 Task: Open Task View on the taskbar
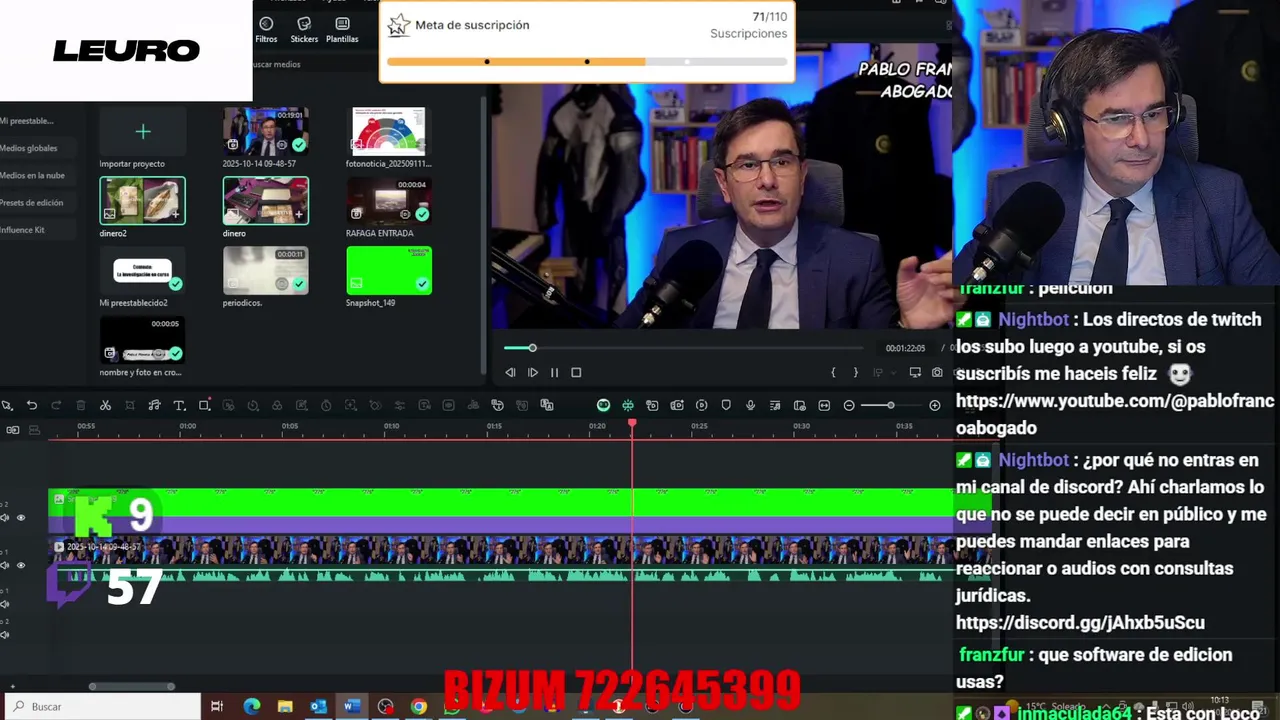click(x=217, y=706)
